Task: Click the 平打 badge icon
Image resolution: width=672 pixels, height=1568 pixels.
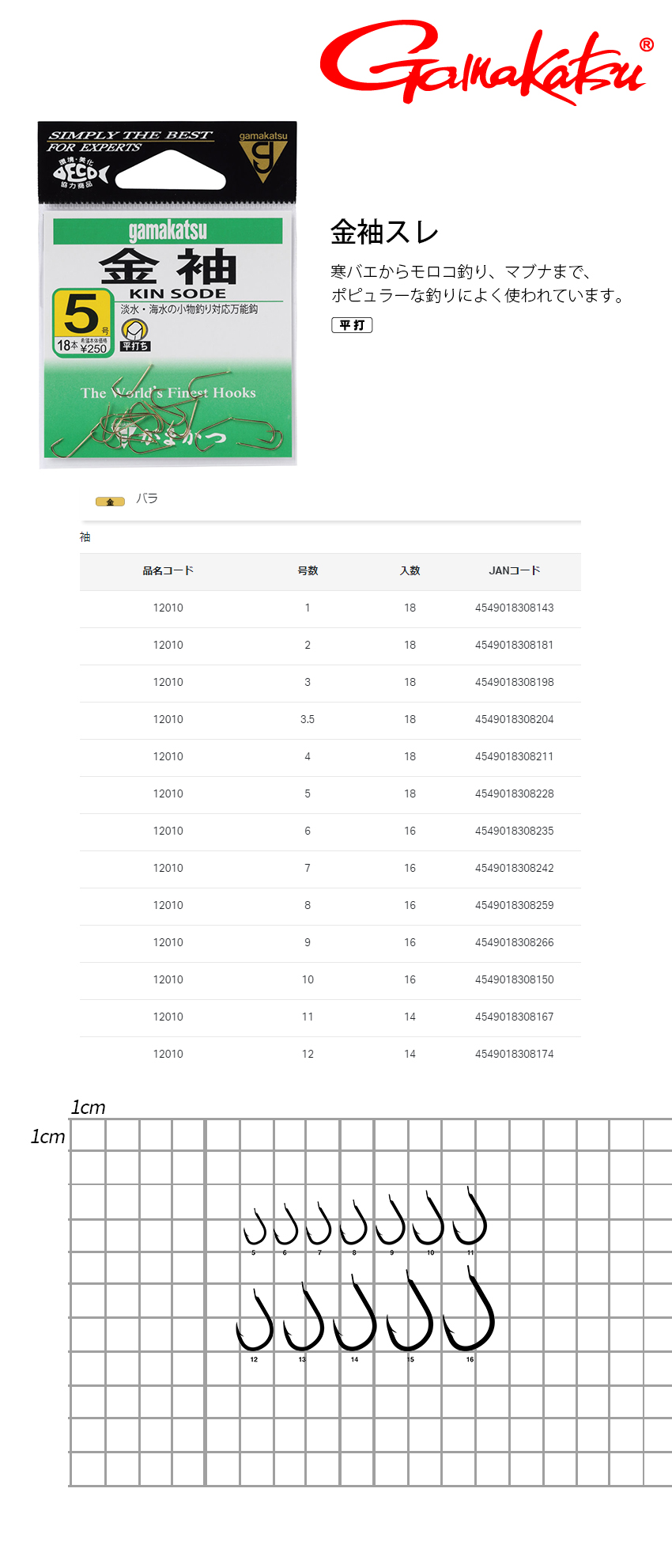Action: click(352, 325)
